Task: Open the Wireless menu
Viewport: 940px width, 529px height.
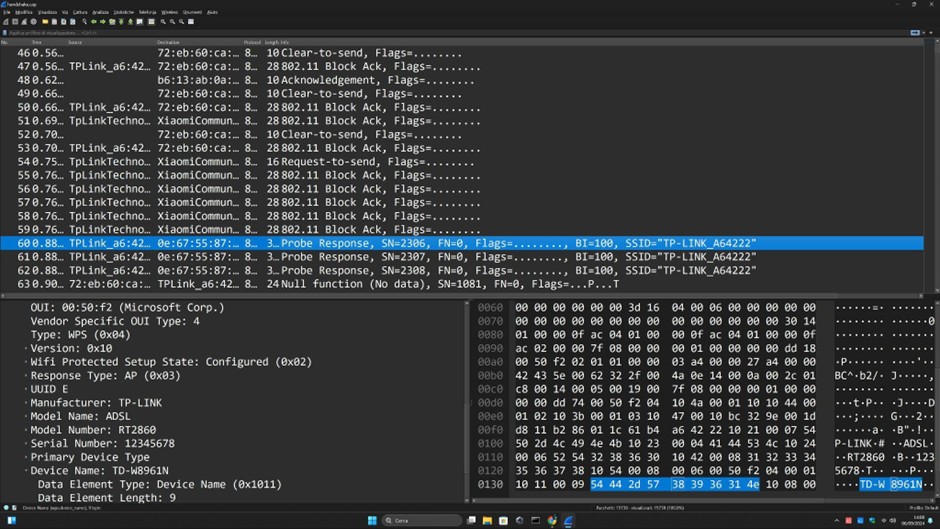Action: [169, 12]
